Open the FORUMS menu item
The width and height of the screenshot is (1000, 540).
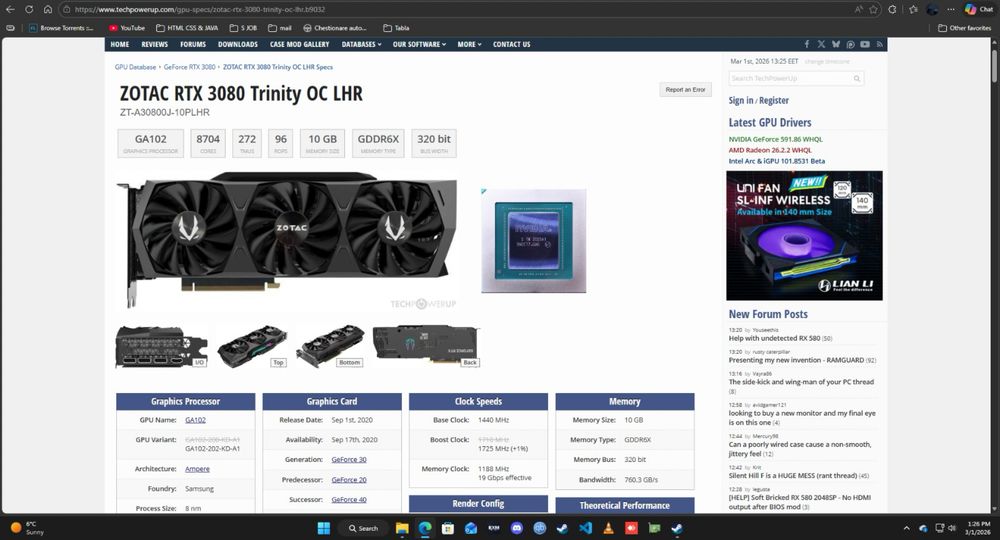click(193, 44)
